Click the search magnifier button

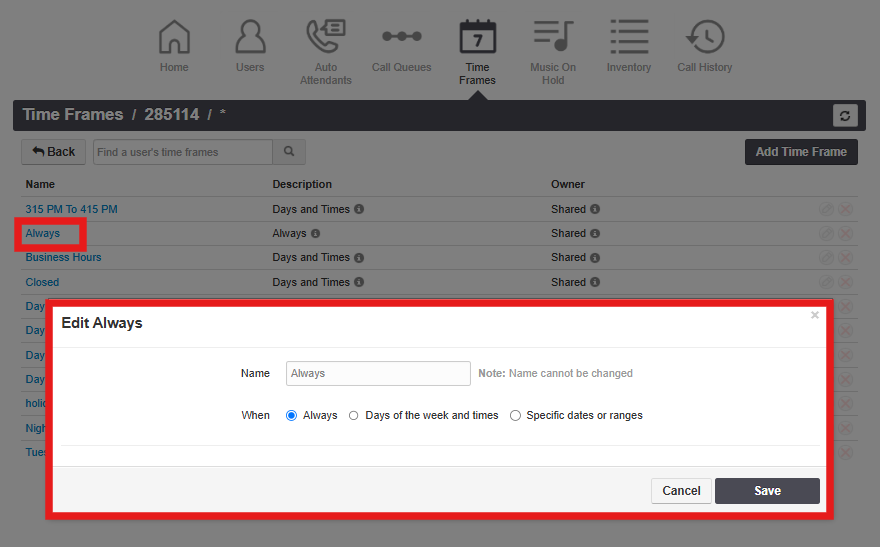coord(289,152)
